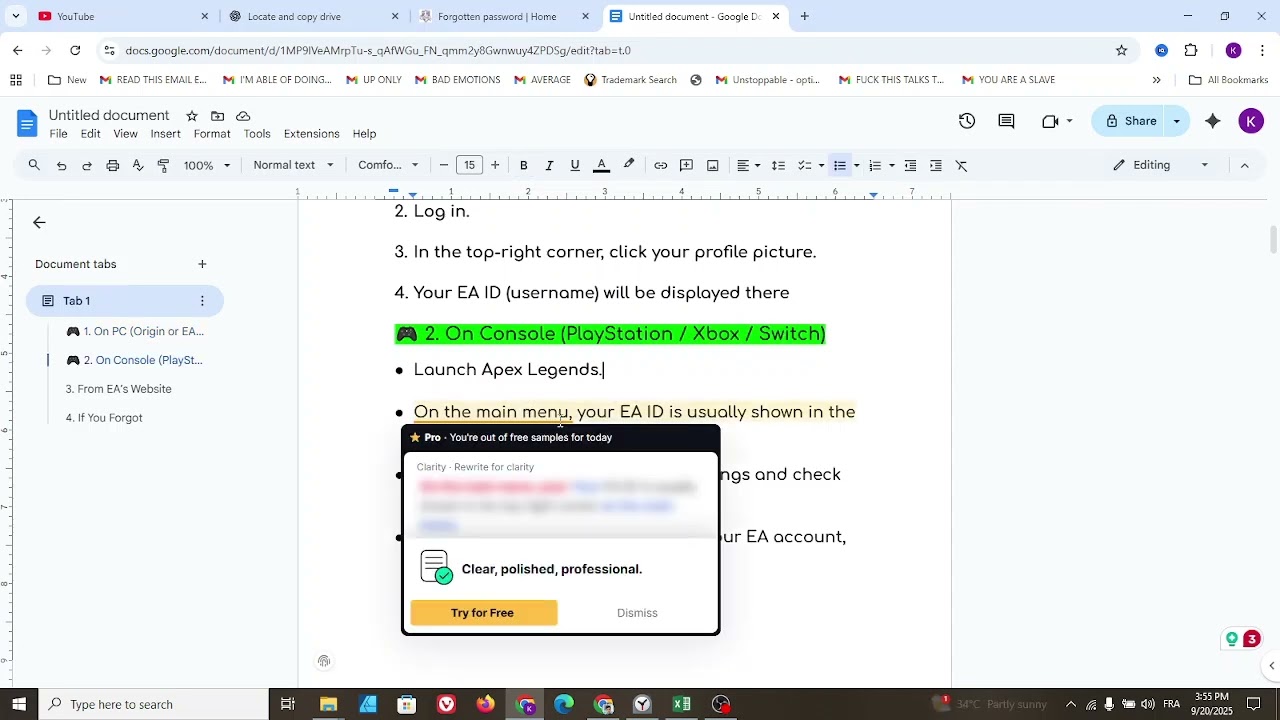The height and width of the screenshot is (720, 1280).
Task: Click the Windows Start button
Action: (19, 704)
